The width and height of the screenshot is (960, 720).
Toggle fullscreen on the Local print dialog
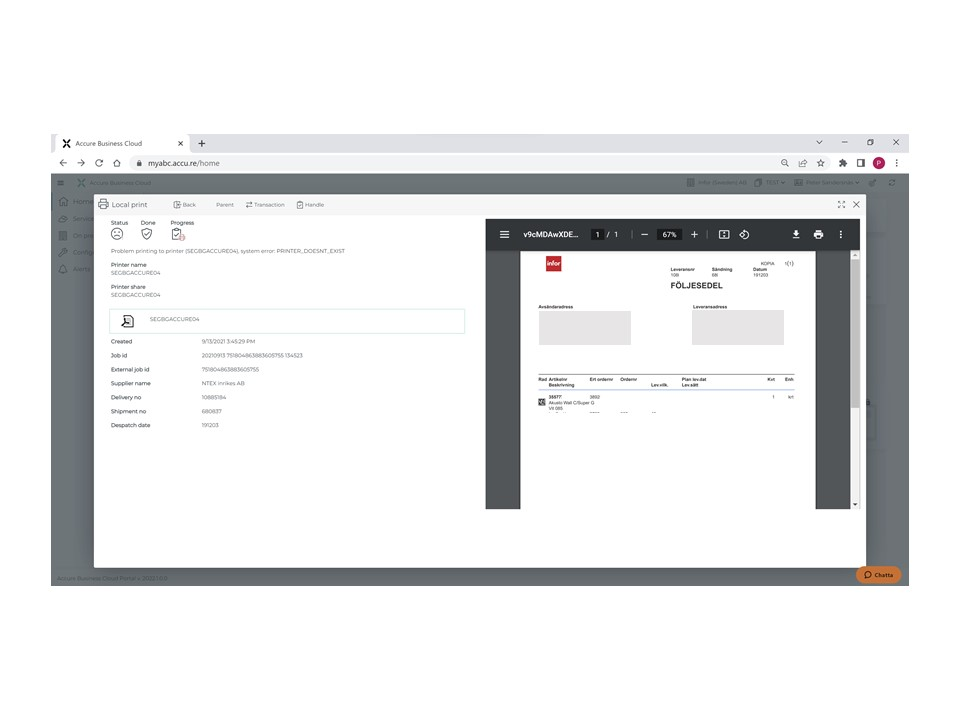click(842, 204)
